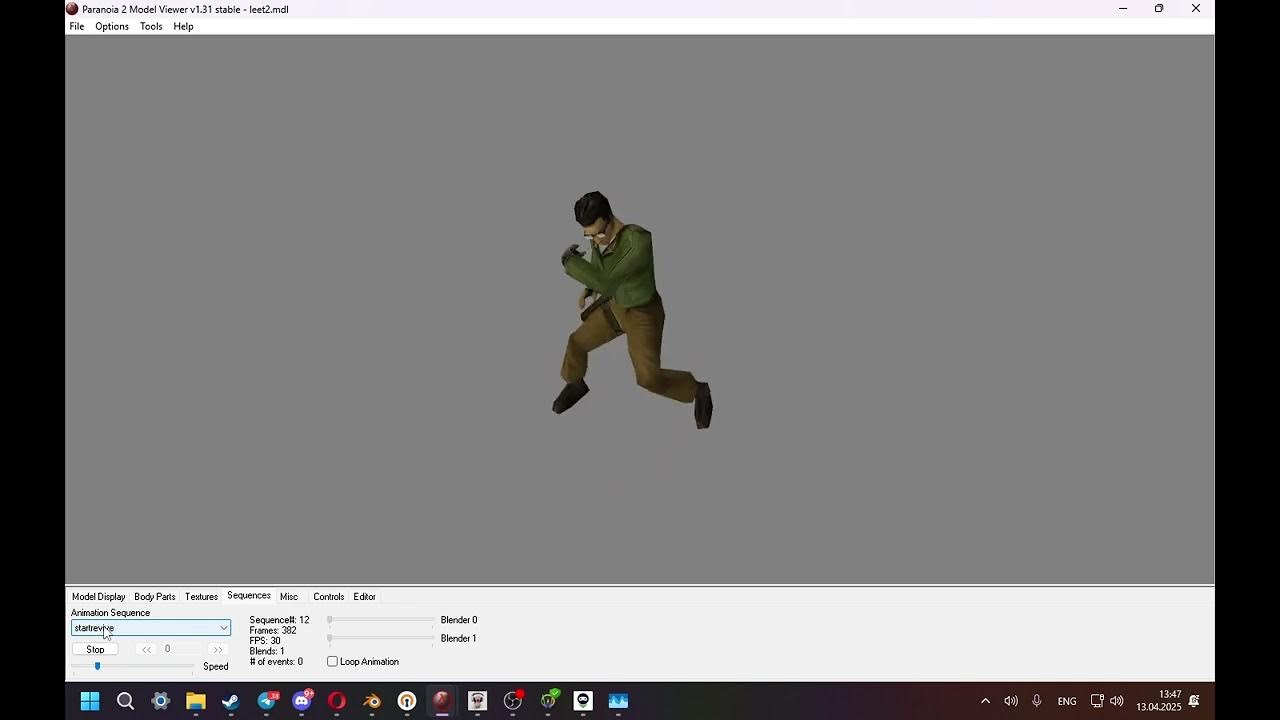Open Telegram from taskbar
This screenshot has width=1280, height=720.
[x=267, y=701]
